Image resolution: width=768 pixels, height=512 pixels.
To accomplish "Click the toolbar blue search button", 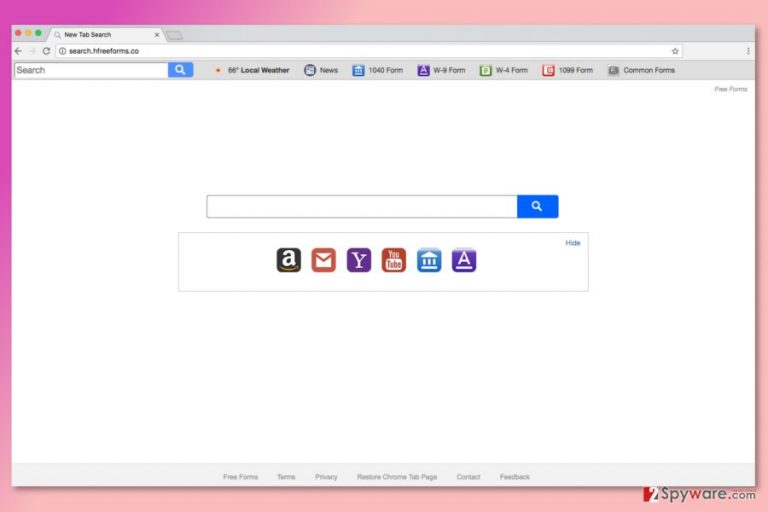I will 180,70.
